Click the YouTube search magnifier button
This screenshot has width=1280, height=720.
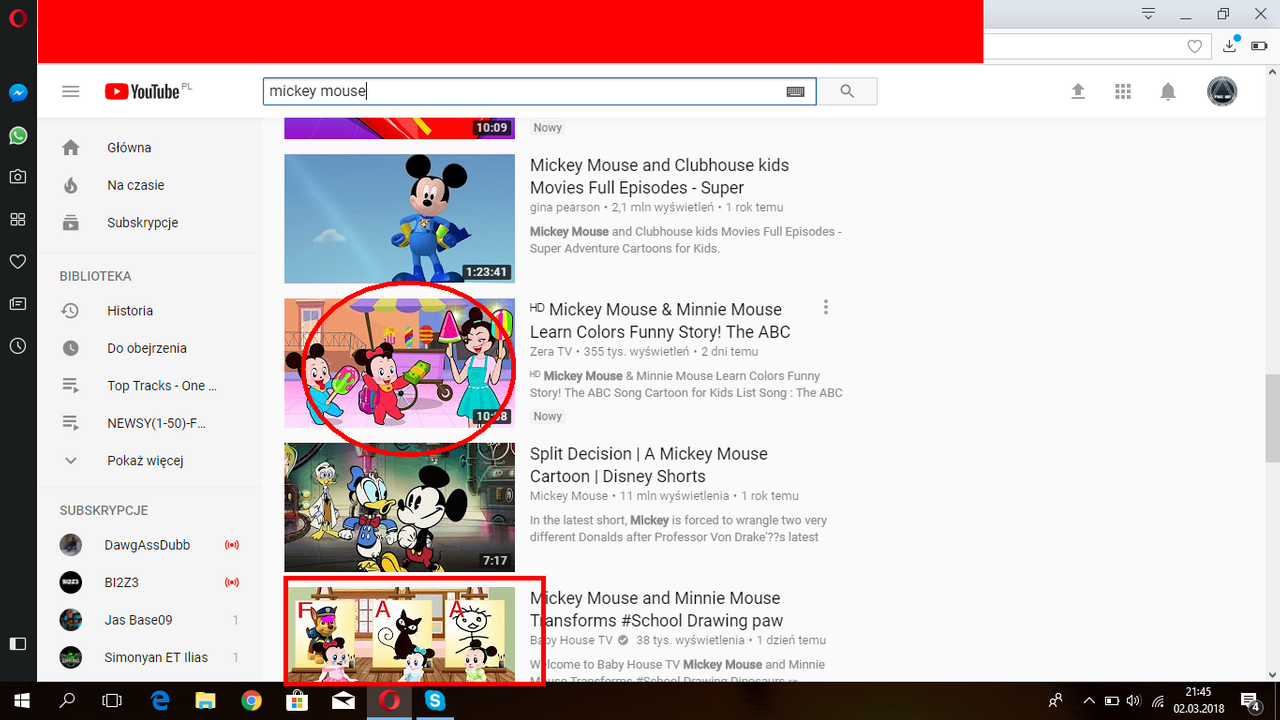click(847, 91)
